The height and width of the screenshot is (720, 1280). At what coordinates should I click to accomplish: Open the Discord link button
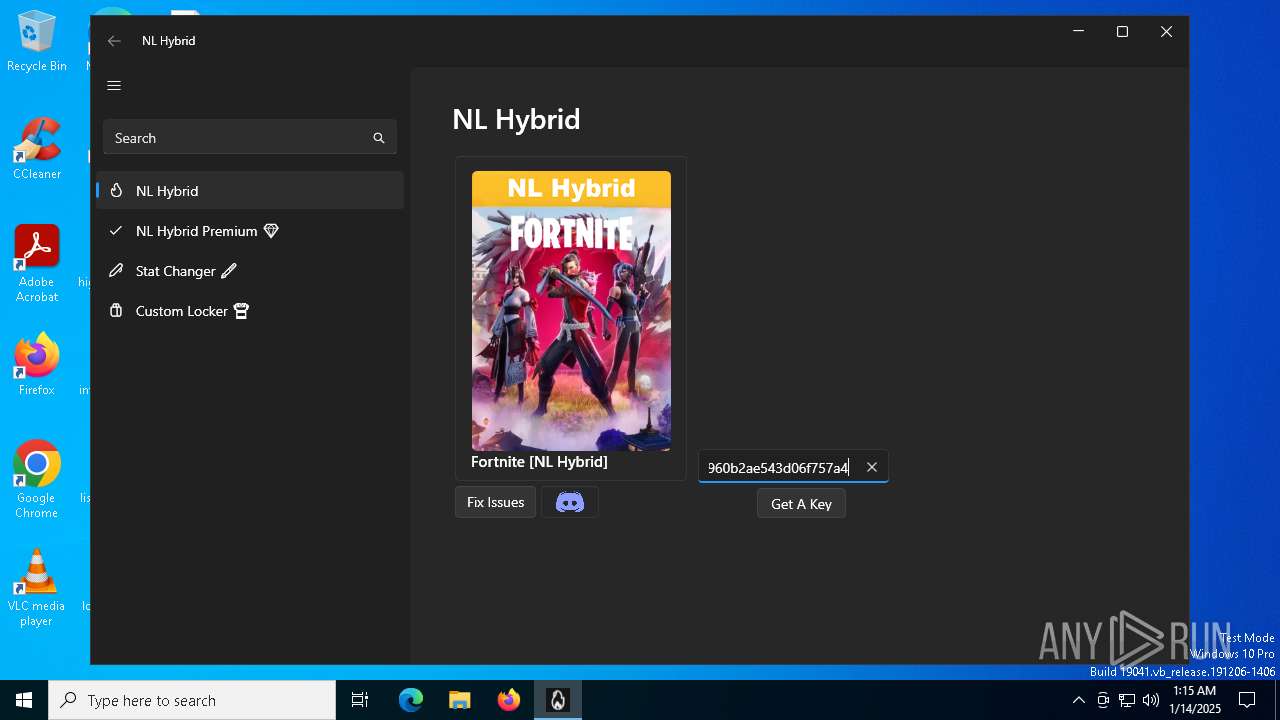(570, 502)
